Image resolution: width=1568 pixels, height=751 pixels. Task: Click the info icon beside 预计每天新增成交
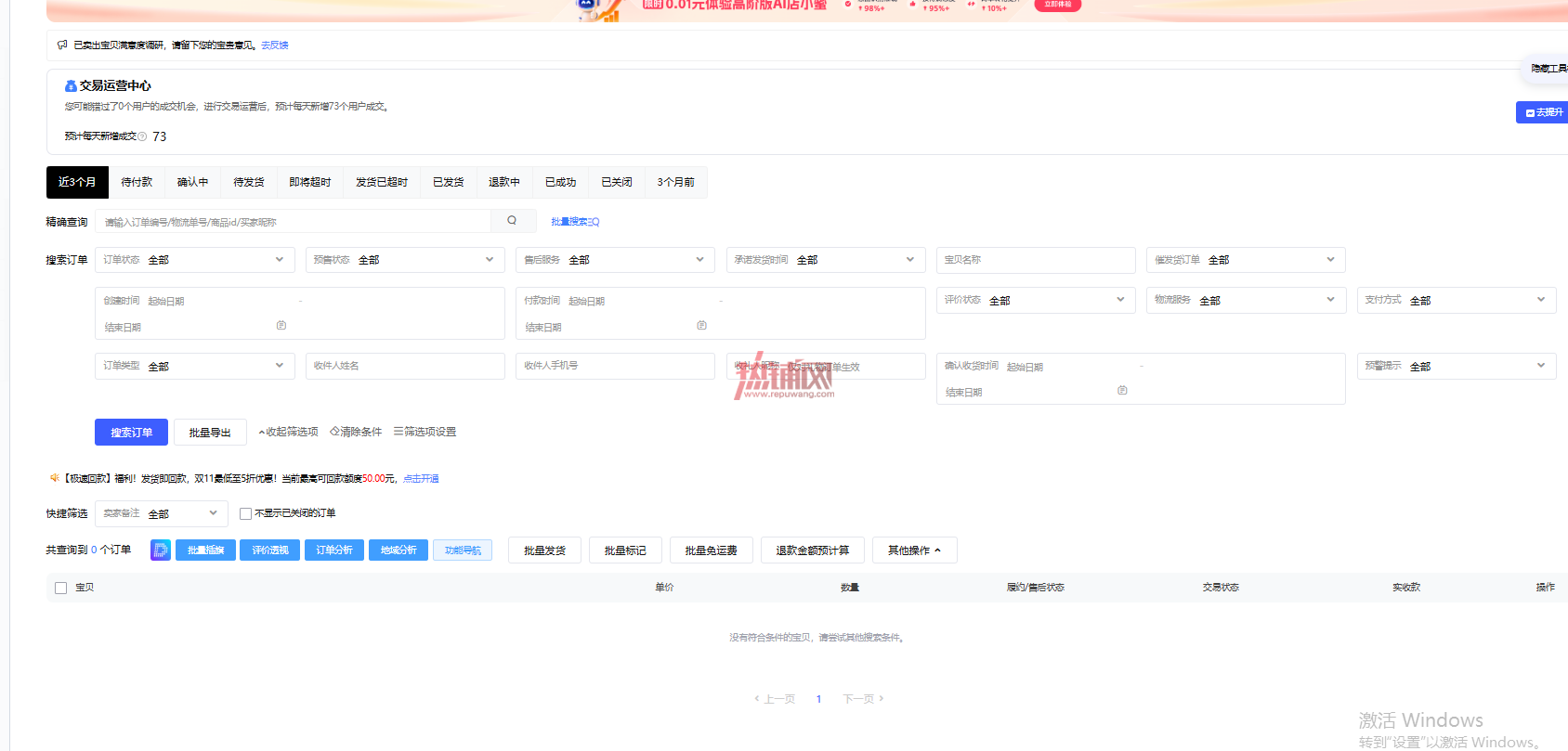click(x=142, y=136)
